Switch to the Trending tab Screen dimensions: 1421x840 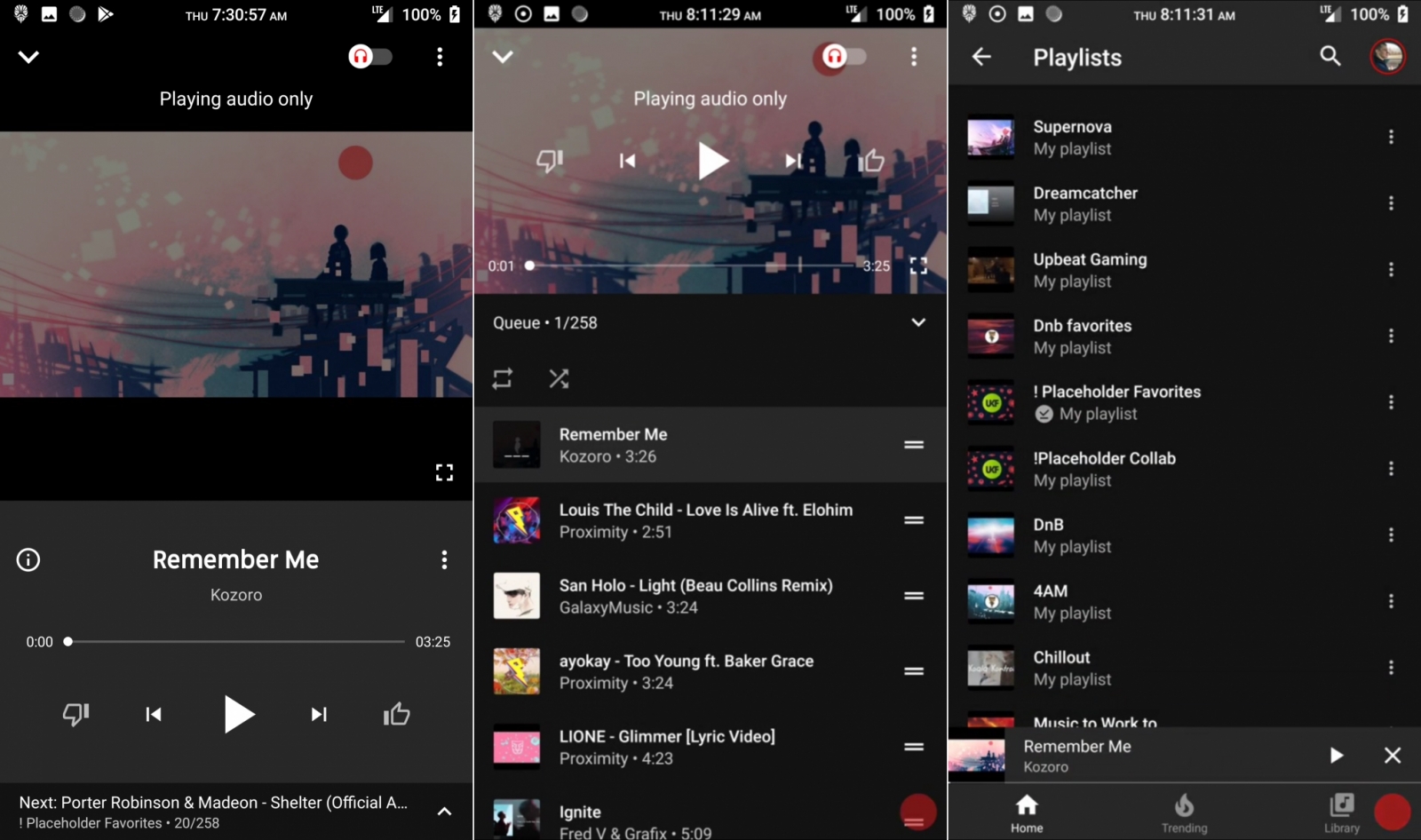coord(1184,812)
